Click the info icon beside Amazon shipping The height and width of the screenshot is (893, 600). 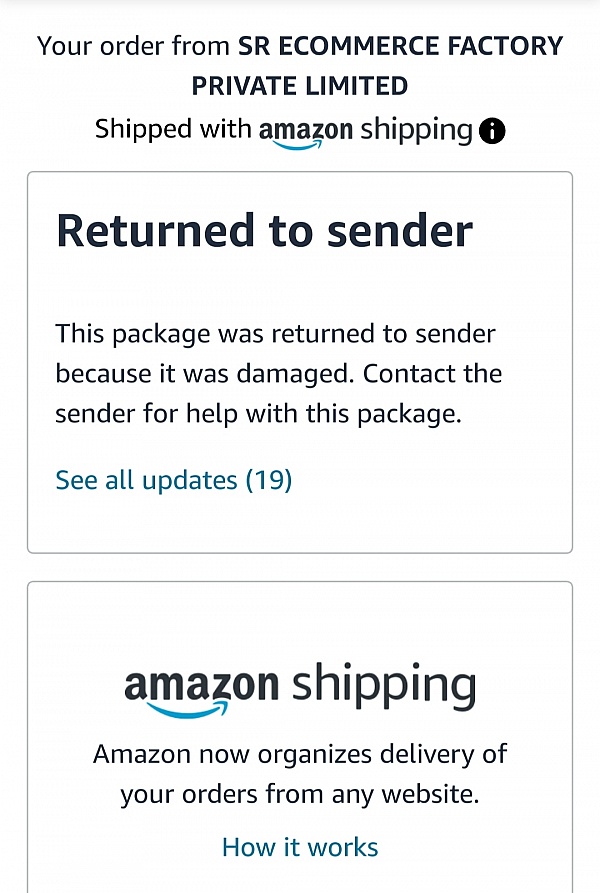[492, 131]
